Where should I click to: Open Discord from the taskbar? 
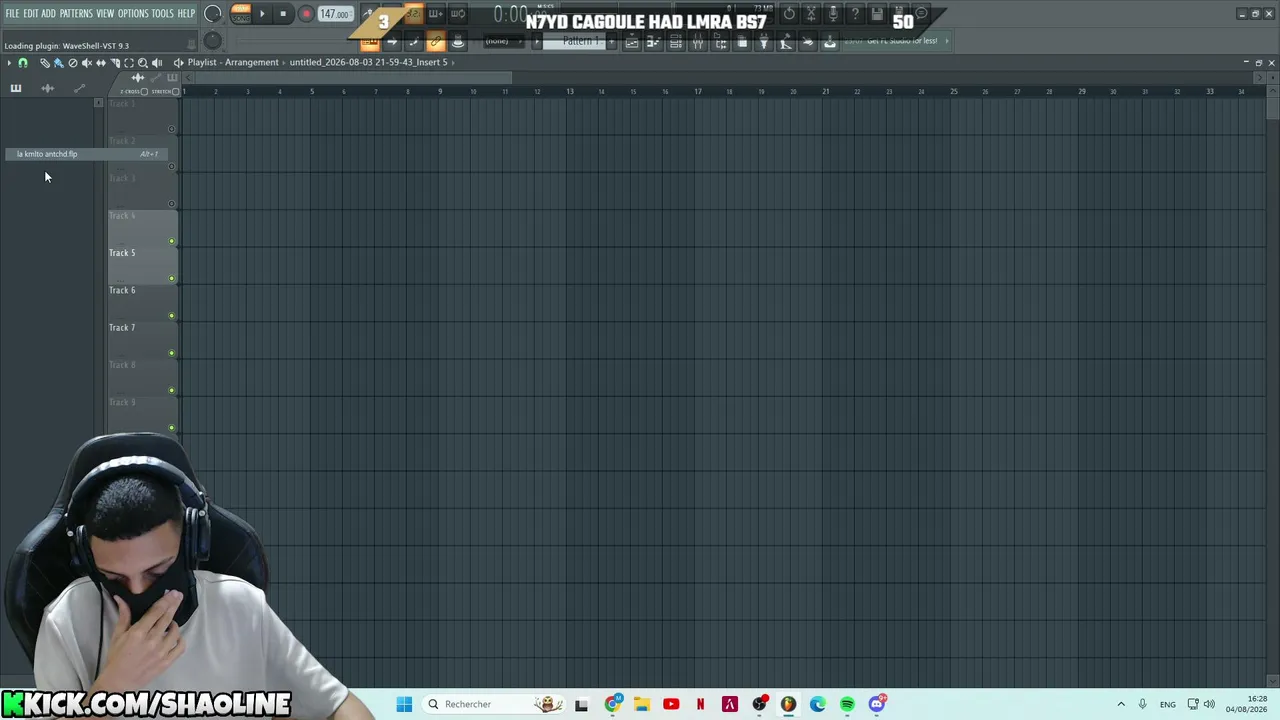877,704
